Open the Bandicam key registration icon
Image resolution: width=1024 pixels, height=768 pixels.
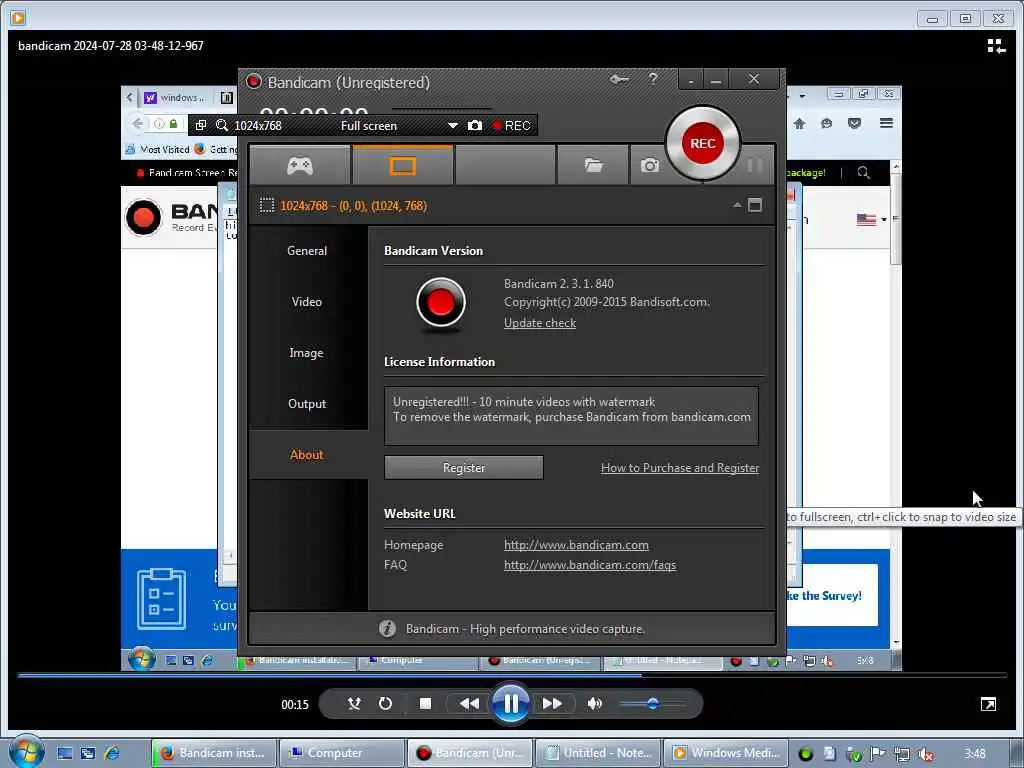pos(619,80)
